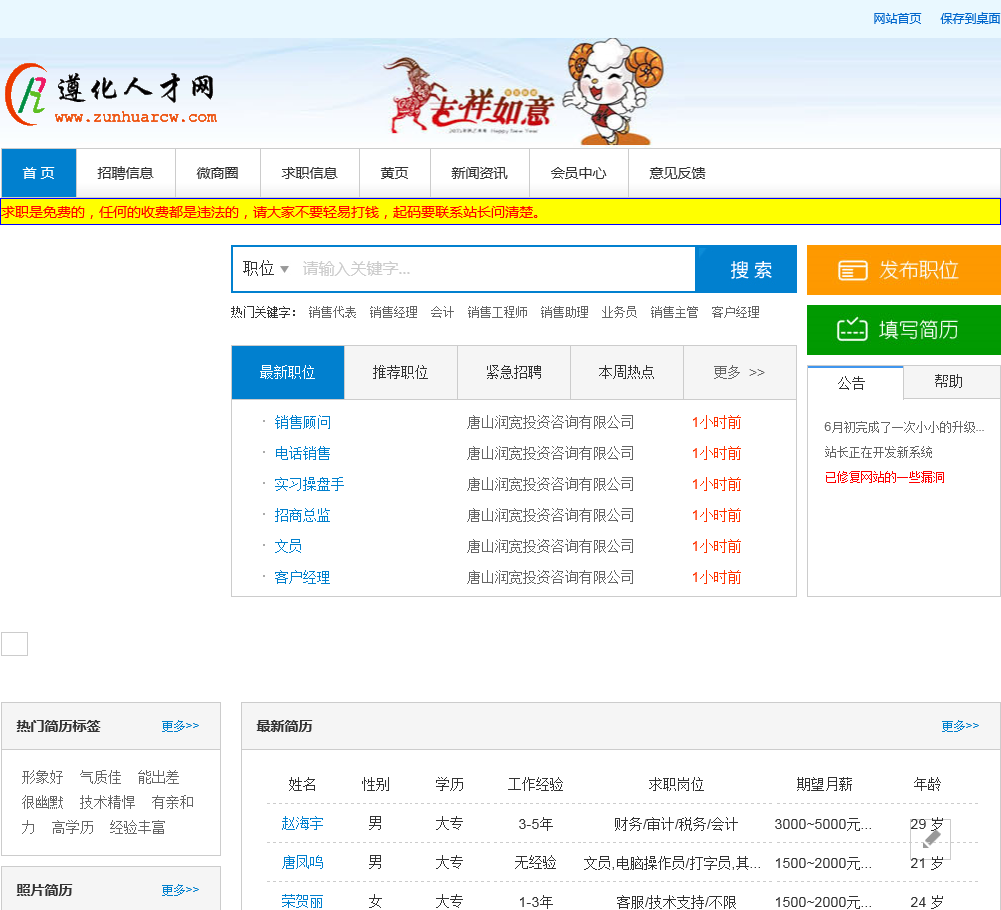This screenshot has width=1001, height=910.
Task: Click hot keyword 销售工程师
Action: coord(498,312)
